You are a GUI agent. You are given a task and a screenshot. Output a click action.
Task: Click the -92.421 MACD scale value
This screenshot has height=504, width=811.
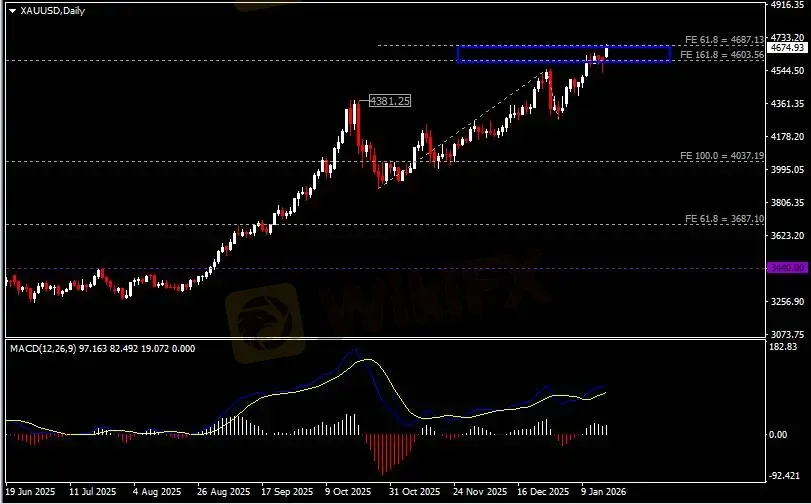tap(785, 476)
